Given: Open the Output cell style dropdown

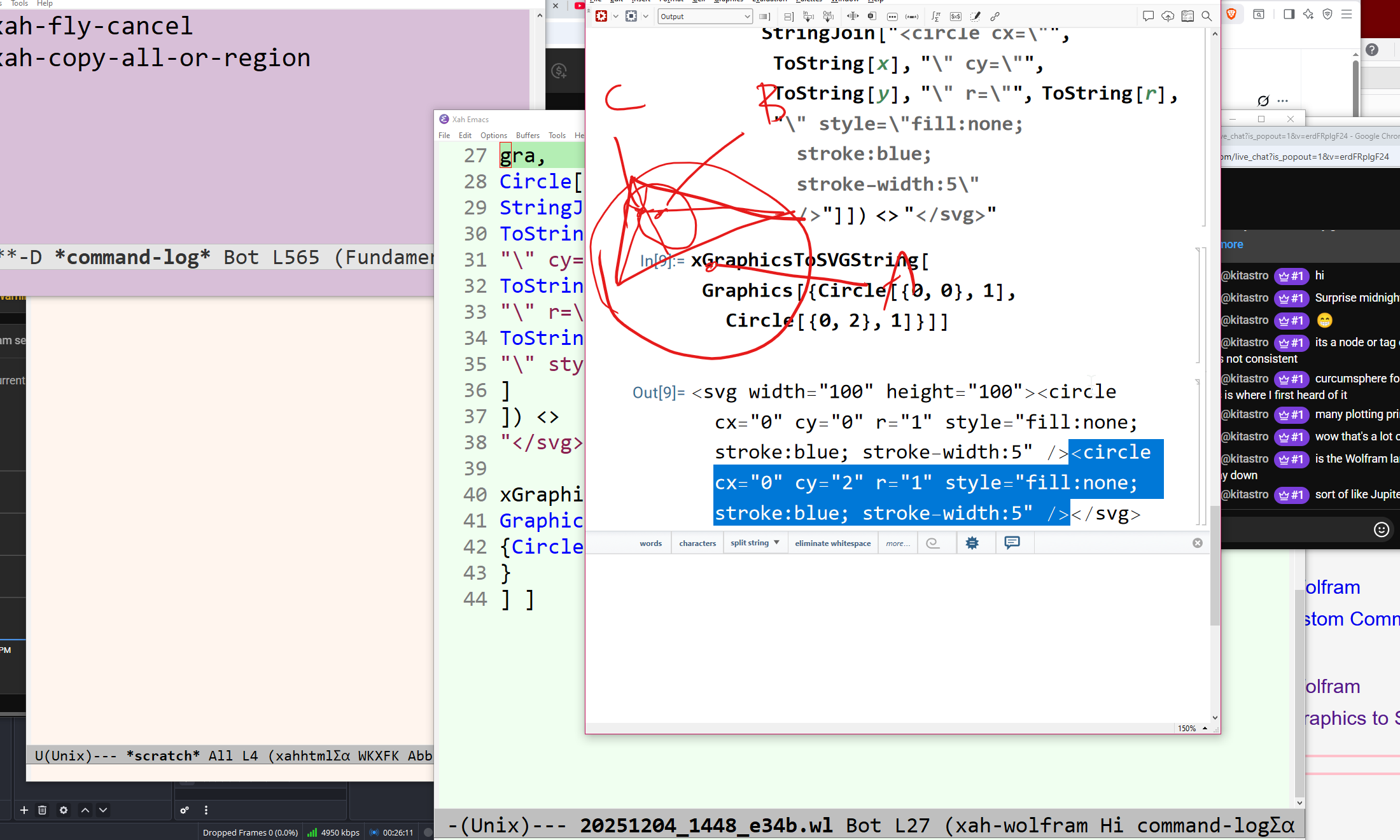Looking at the screenshot, I should click(x=705, y=17).
